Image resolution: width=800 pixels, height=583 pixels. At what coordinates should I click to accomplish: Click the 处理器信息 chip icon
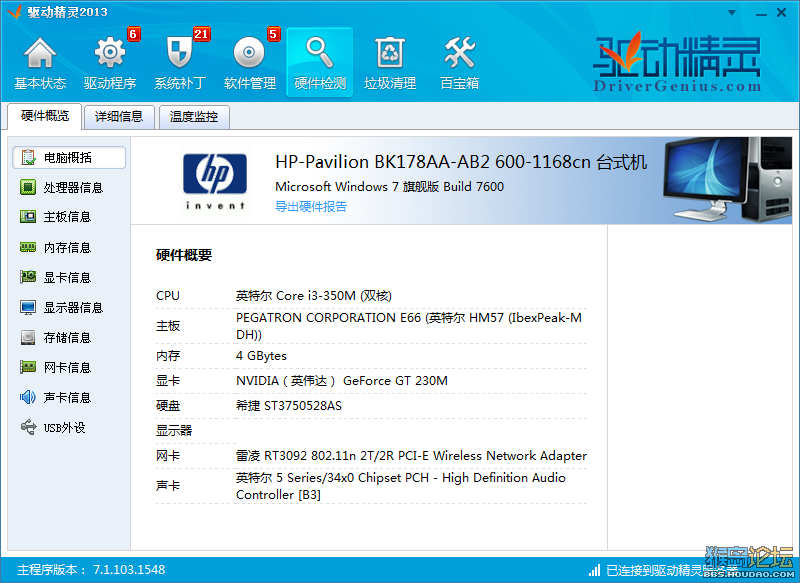point(28,187)
